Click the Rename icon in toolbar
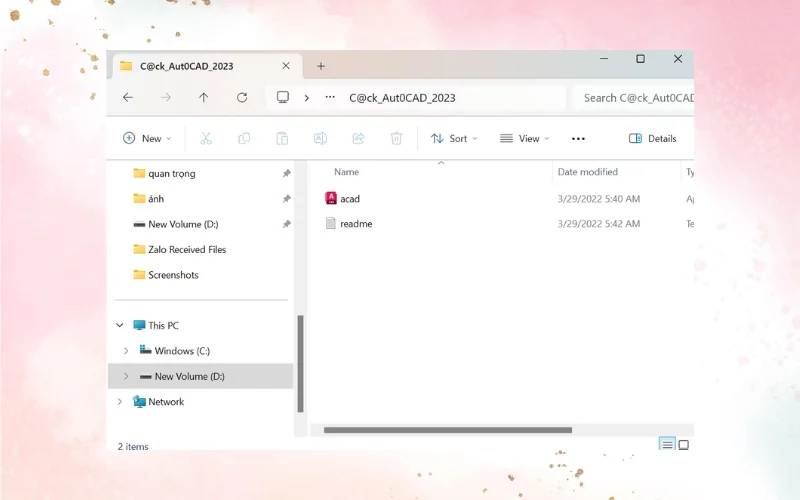The width and height of the screenshot is (800, 500). (320, 138)
